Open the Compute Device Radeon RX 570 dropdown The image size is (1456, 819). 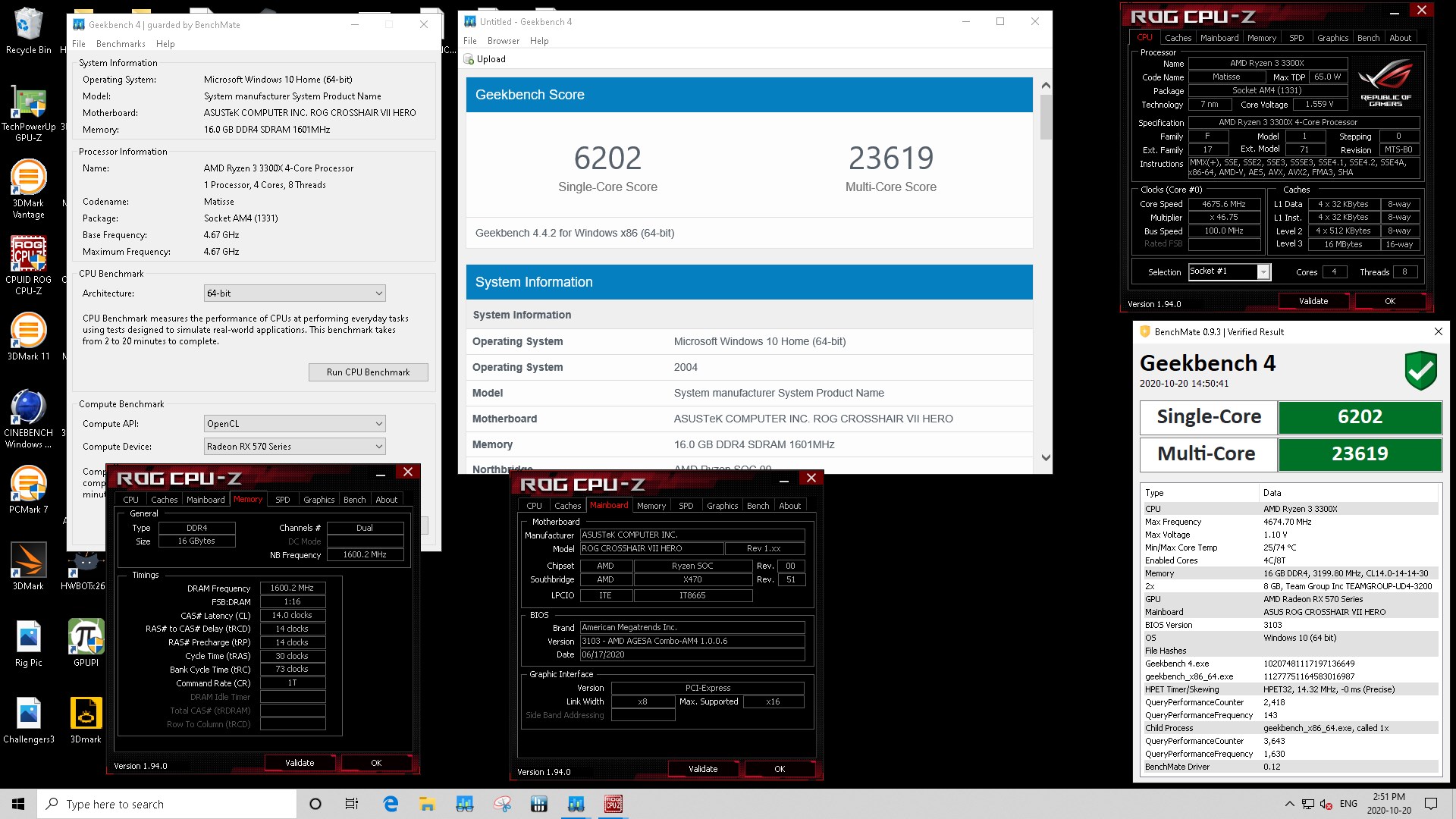tap(294, 446)
